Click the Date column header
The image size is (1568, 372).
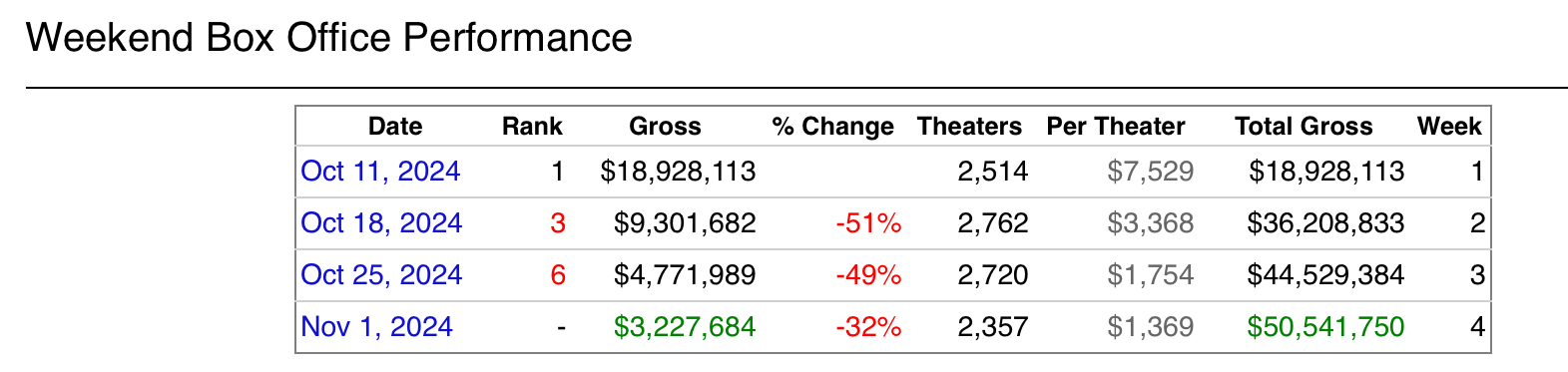[x=395, y=127]
